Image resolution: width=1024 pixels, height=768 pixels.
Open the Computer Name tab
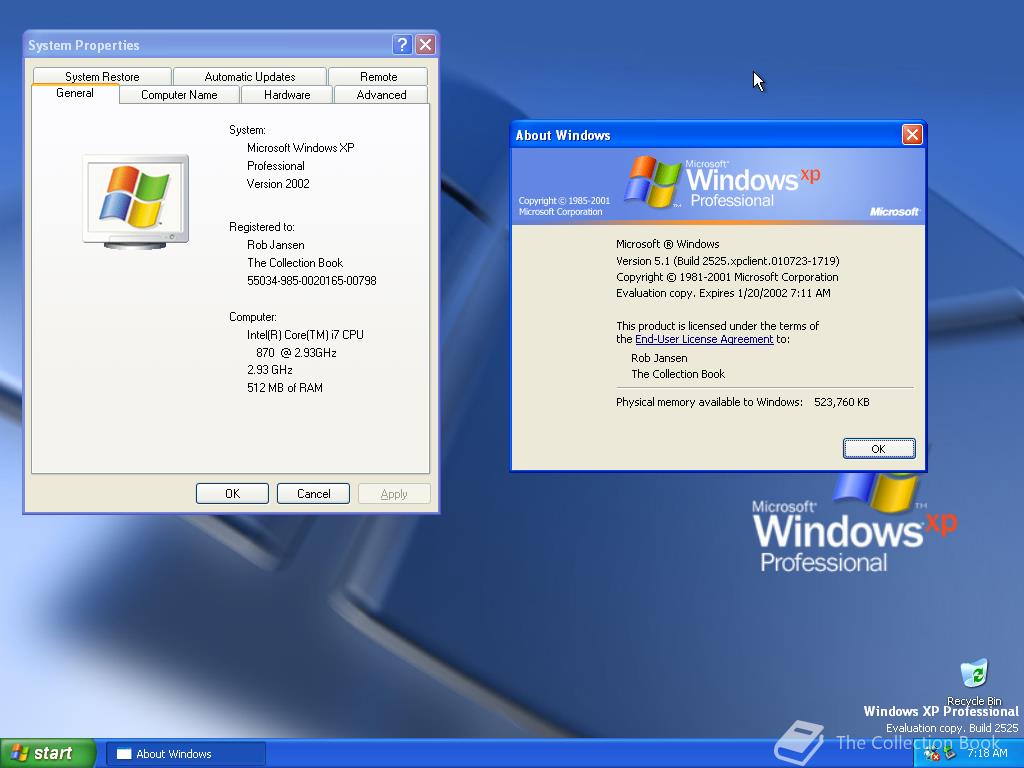tap(179, 95)
